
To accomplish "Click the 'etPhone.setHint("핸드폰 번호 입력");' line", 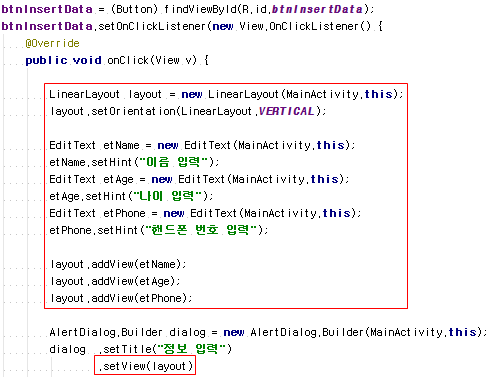I will point(159,230).
